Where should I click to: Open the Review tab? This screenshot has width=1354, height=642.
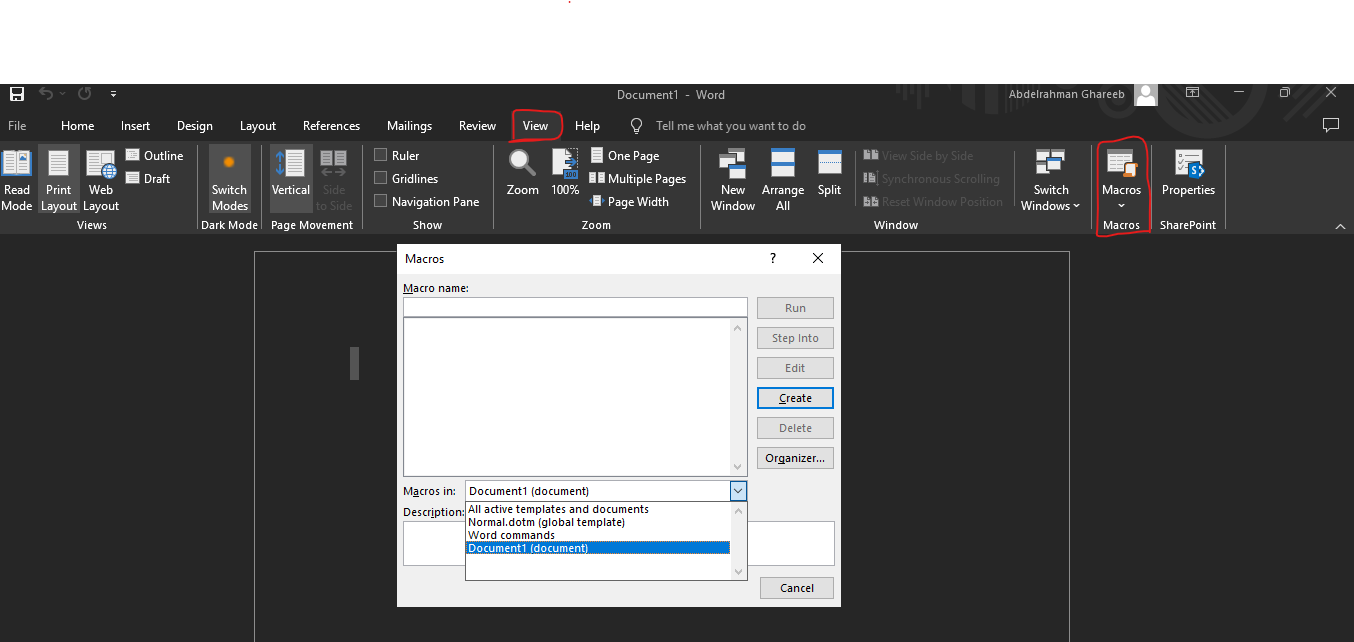(x=477, y=126)
